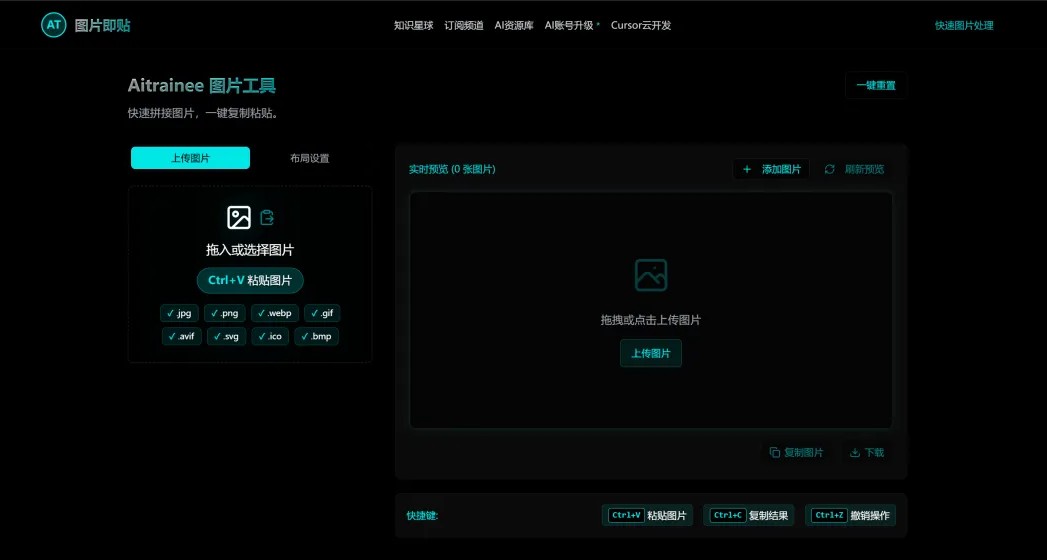Click the image icon in the upload dropzone
This screenshot has width=1047, height=560.
coord(239,218)
